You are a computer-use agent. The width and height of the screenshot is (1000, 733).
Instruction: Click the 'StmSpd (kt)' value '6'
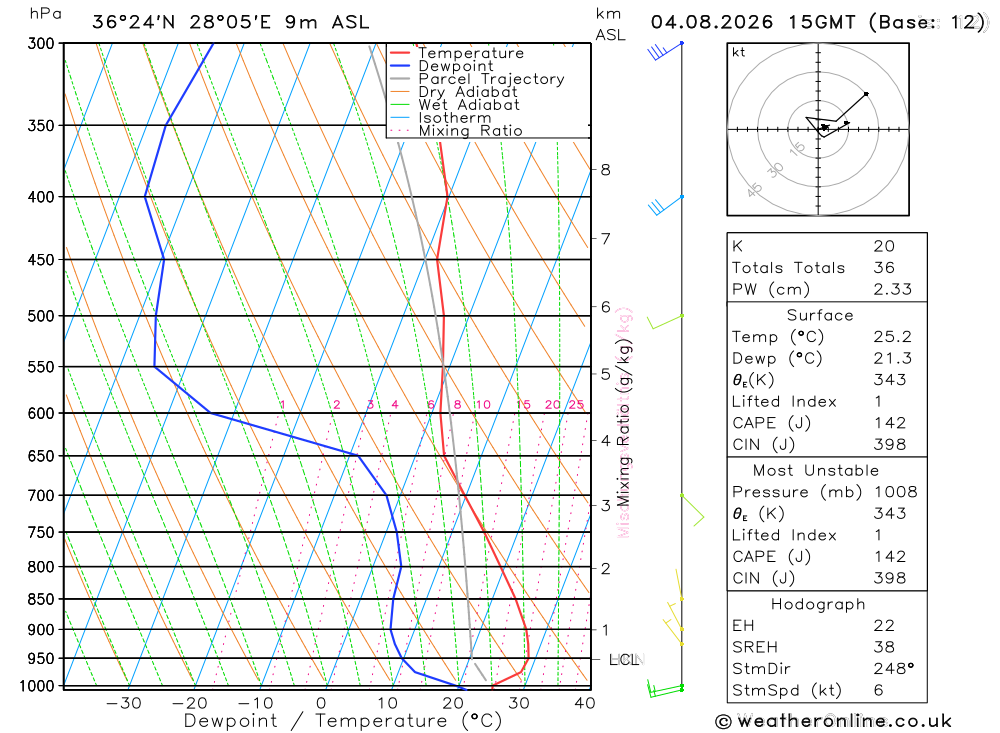(x=879, y=690)
